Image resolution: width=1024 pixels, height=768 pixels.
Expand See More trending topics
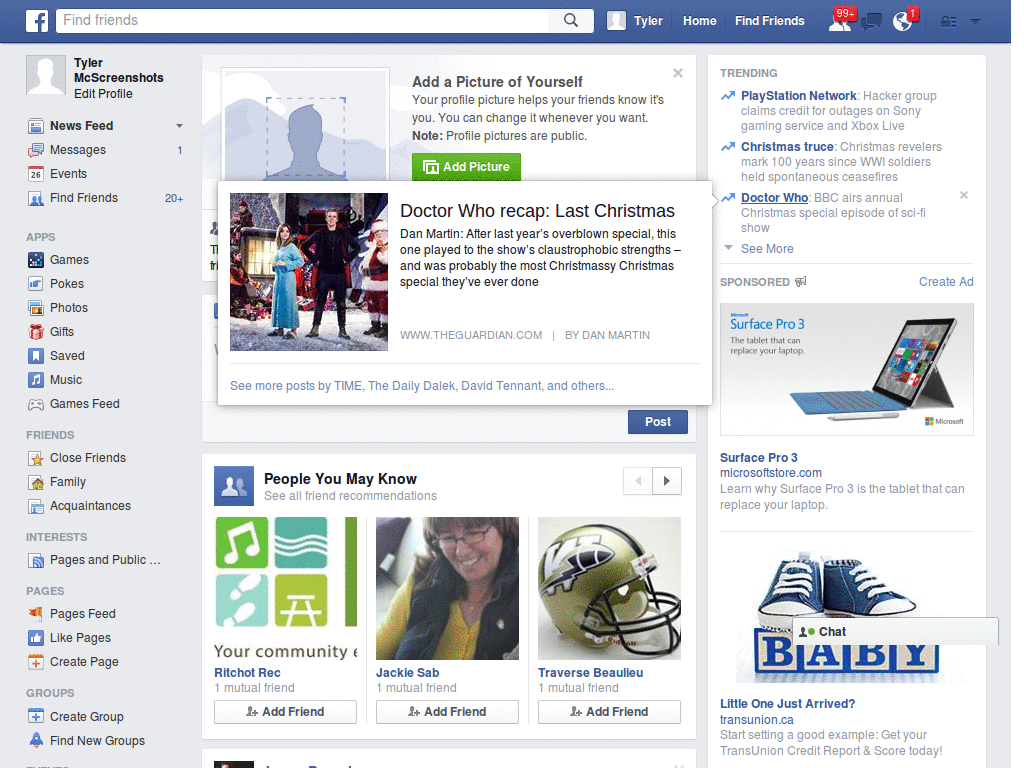767,249
